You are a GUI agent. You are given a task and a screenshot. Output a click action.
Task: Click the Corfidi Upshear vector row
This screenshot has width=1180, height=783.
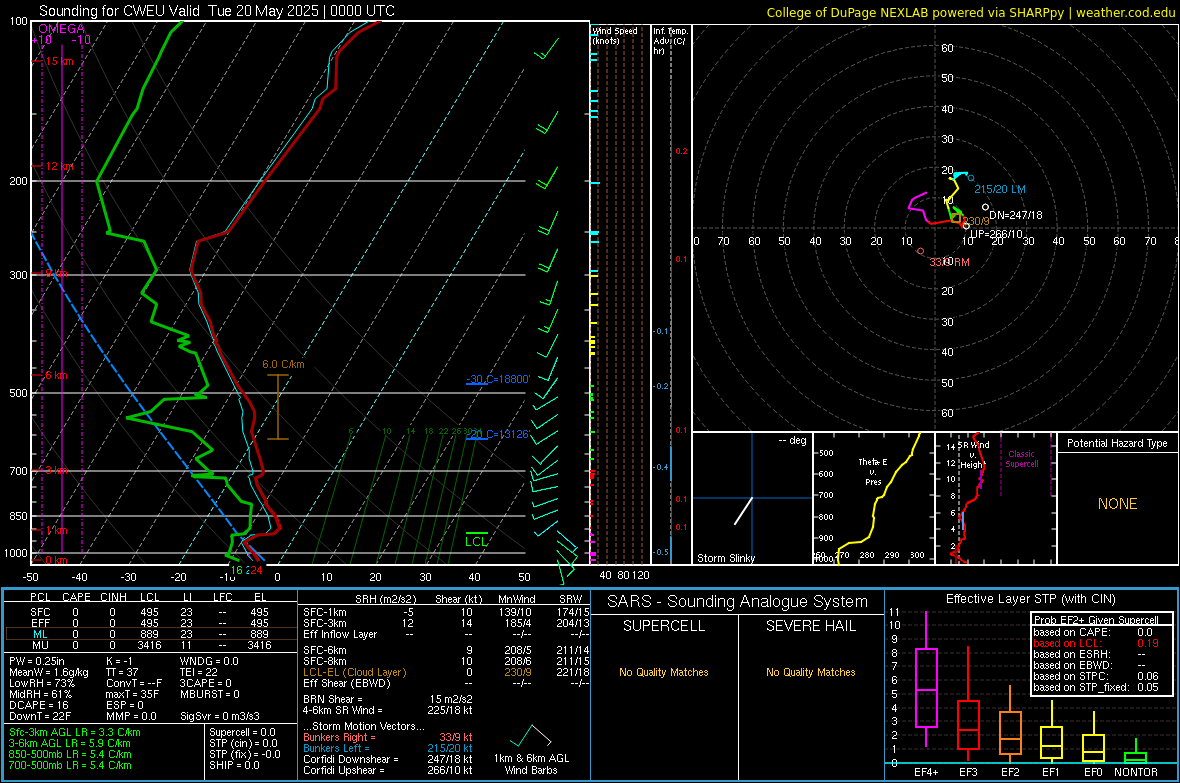(388, 770)
